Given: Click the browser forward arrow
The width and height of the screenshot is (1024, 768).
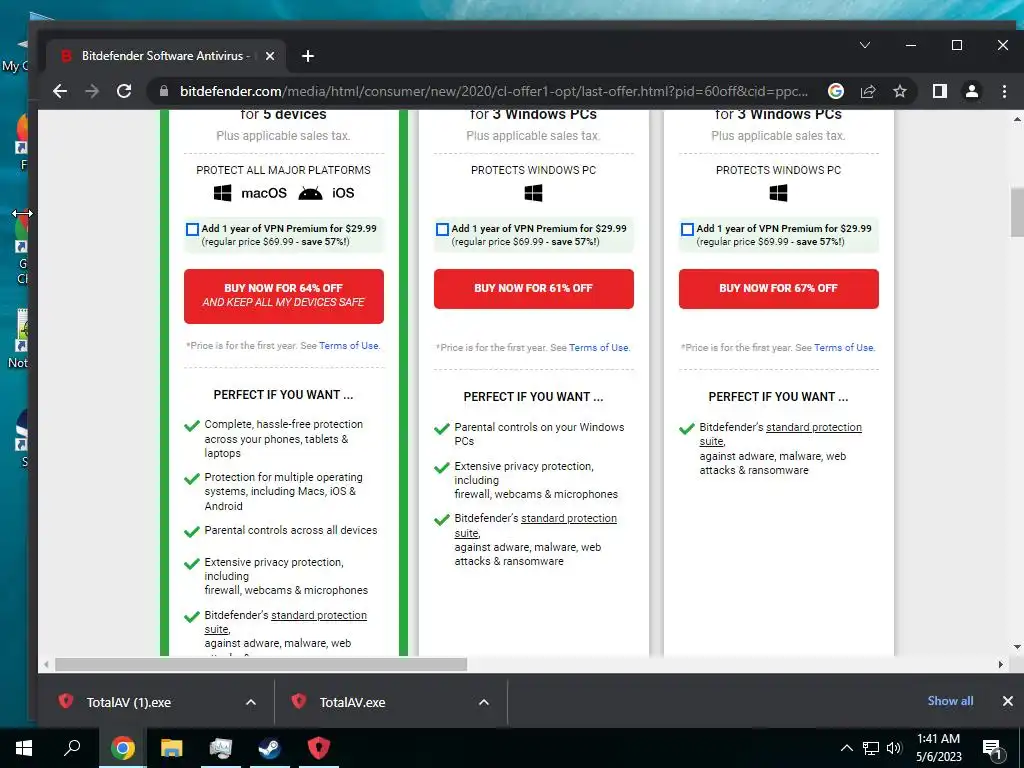Looking at the screenshot, I should (x=92, y=91).
